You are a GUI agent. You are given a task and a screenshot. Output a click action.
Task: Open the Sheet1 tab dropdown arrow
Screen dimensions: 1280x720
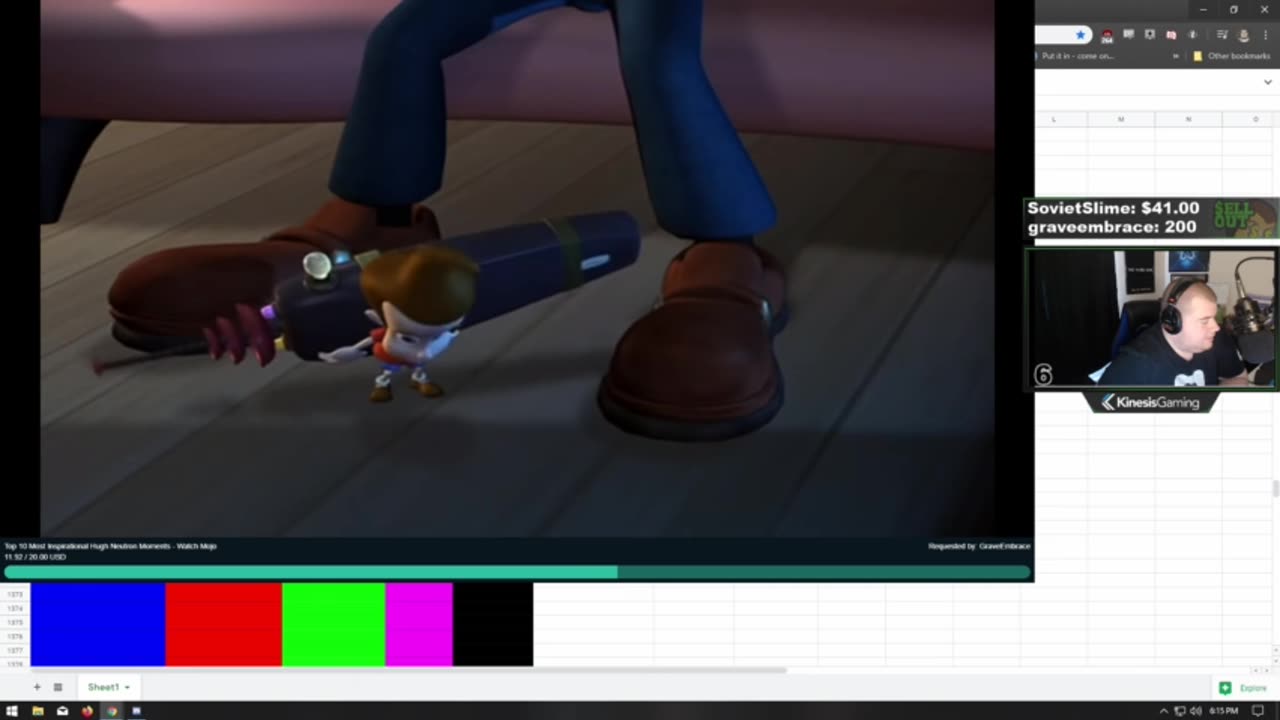127,688
